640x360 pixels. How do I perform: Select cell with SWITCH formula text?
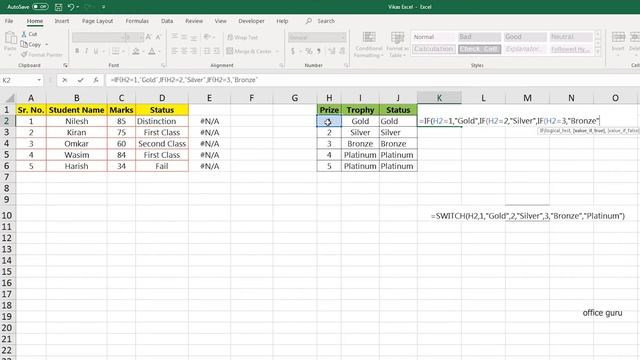click(x=528, y=216)
